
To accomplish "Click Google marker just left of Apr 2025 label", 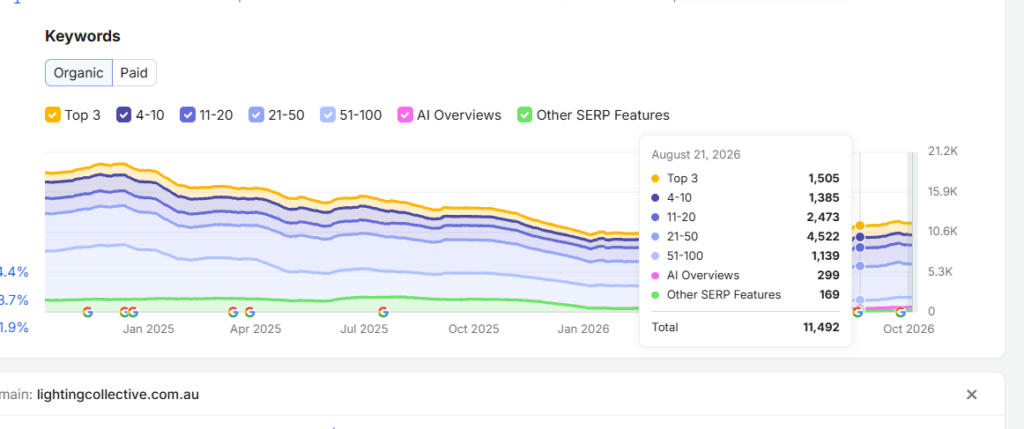I will 233,312.
